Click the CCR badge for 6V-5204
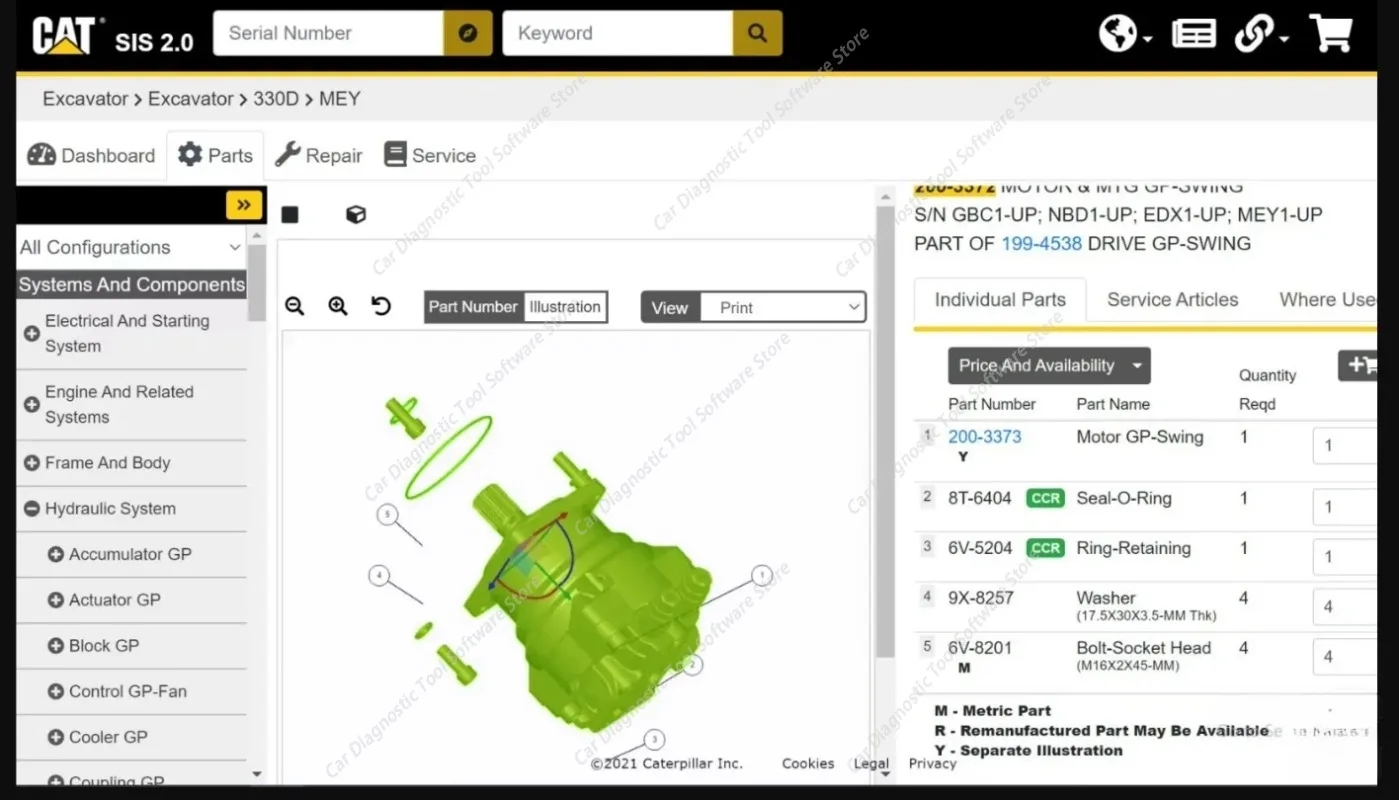The width and height of the screenshot is (1399, 800). click(x=1045, y=548)
